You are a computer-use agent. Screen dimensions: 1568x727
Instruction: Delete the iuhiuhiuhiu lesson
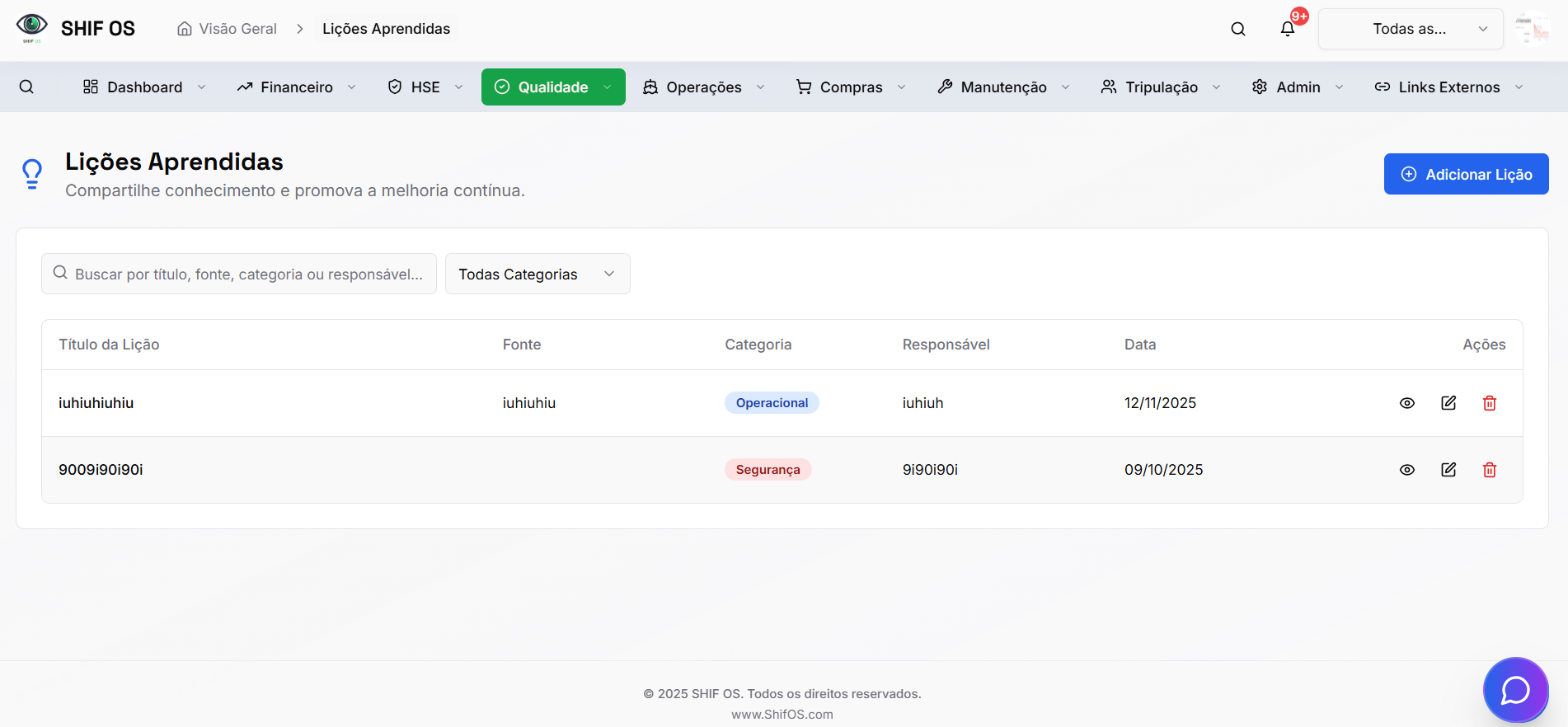pos(1489,403)
